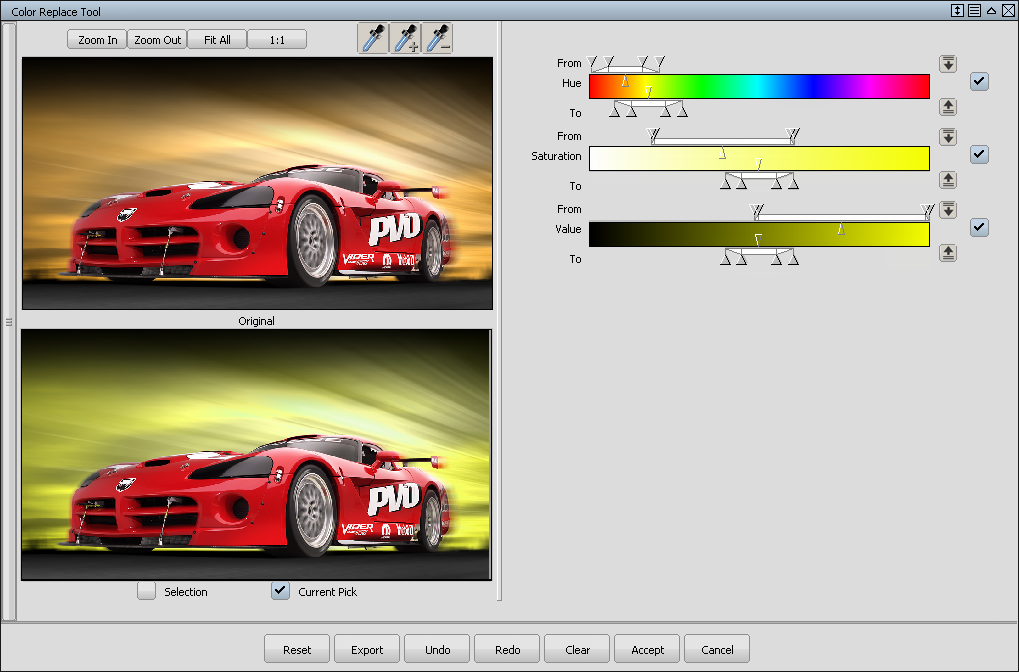1019x672 pixels.
Task: Click the Value gradient bar
Action: point(759,234)
